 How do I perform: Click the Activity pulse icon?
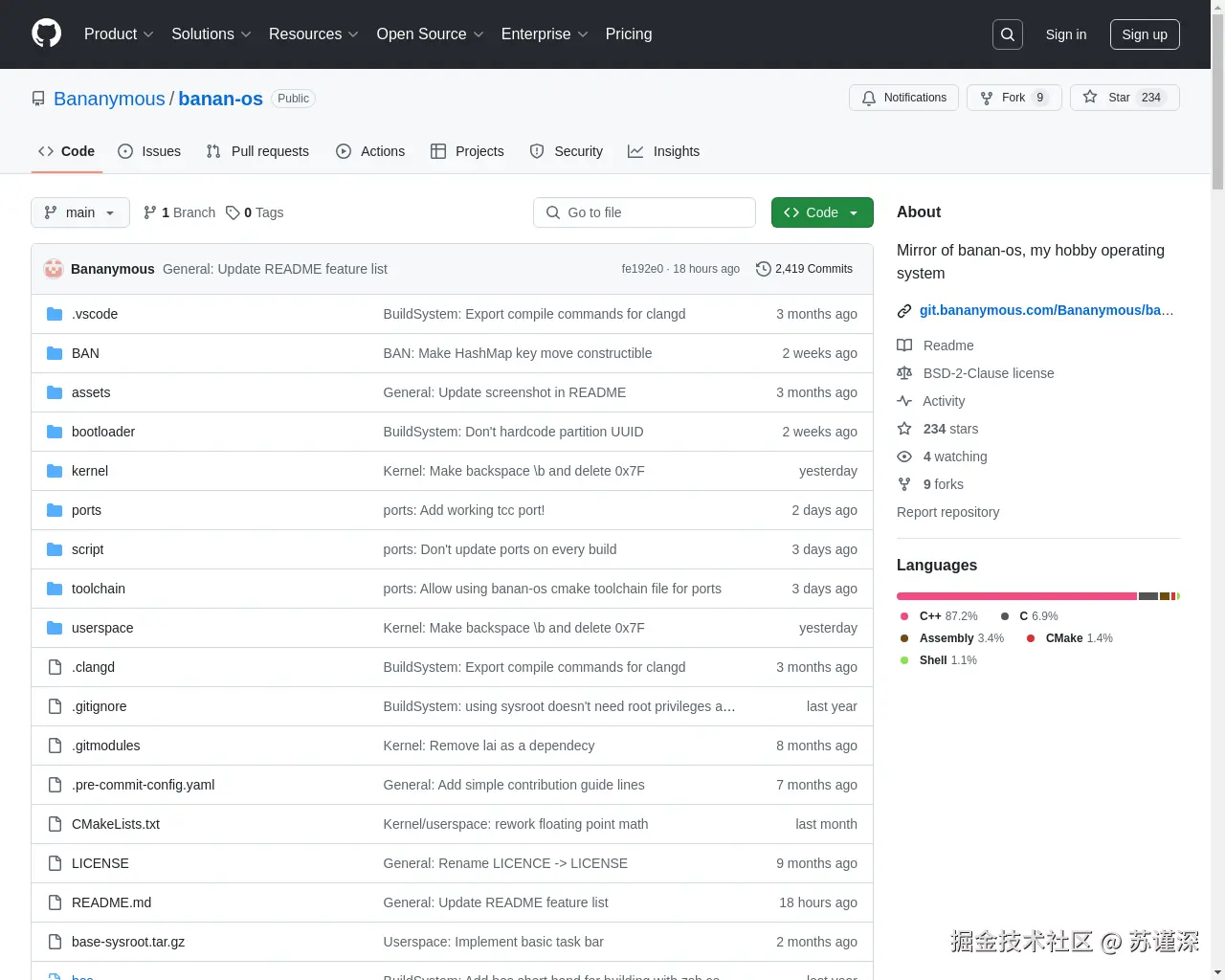(904, 401)
